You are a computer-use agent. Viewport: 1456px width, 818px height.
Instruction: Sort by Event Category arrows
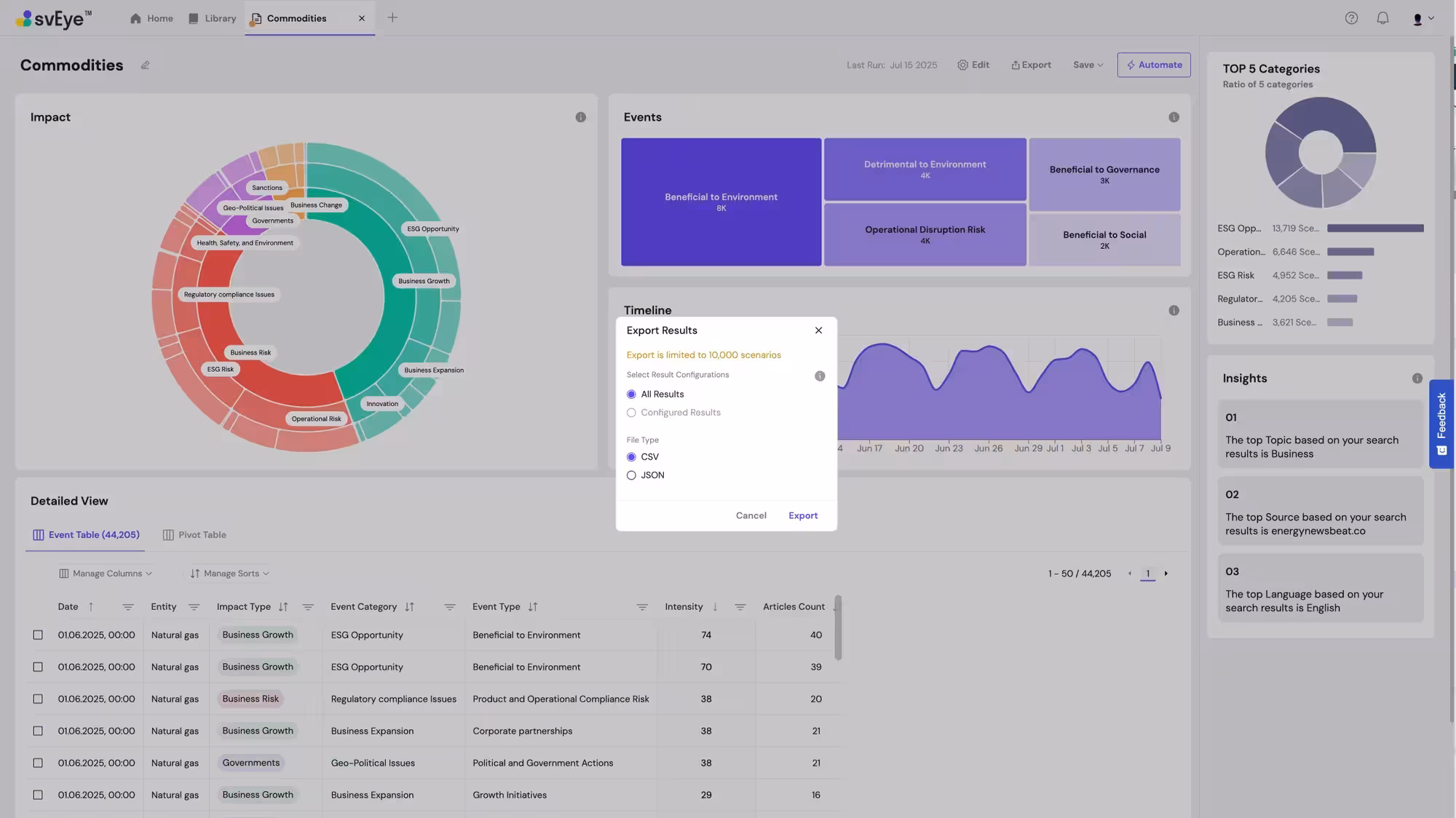[x=409, y=607]
